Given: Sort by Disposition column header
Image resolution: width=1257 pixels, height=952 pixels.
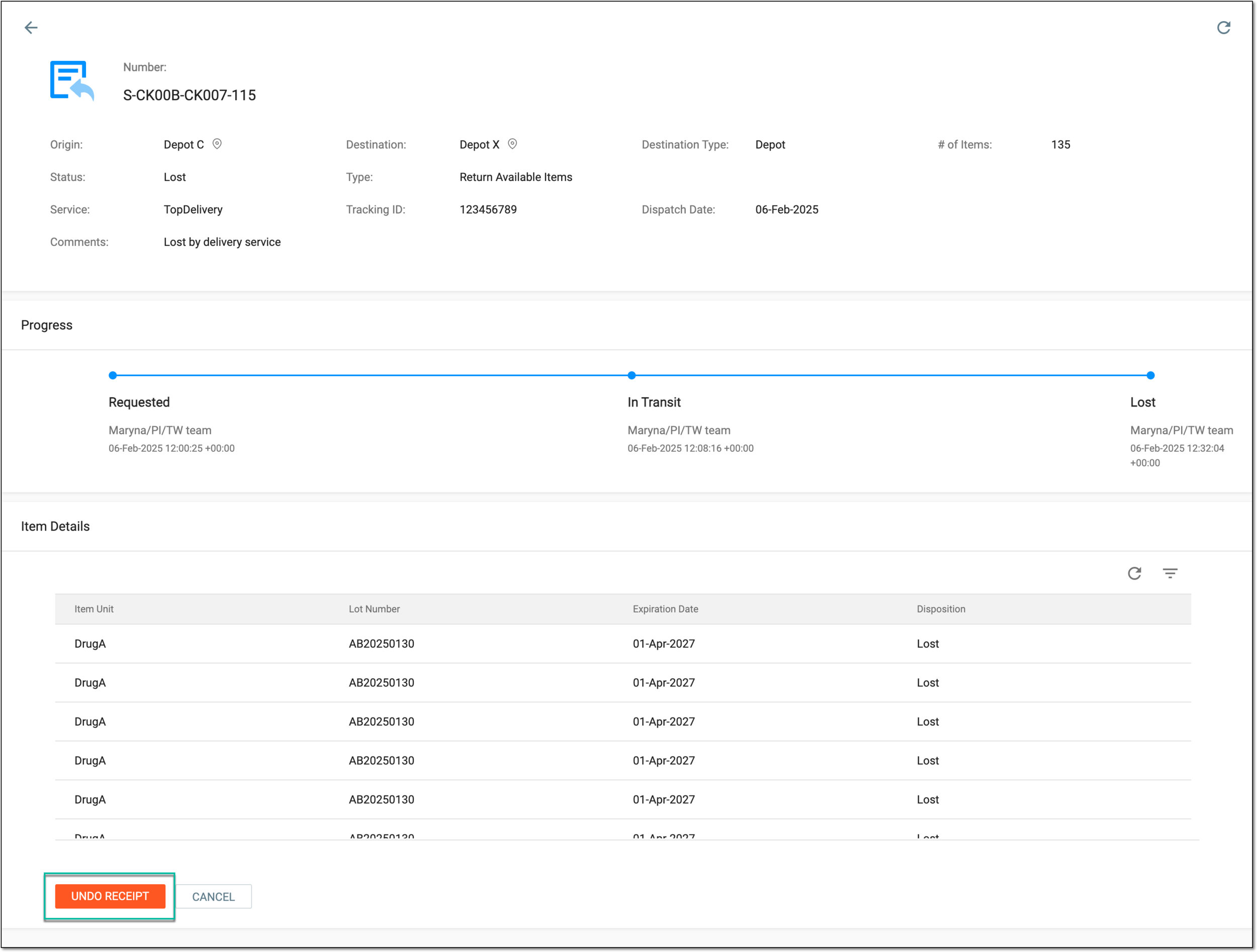Looking at the screenshot, I should pos(940,609).
